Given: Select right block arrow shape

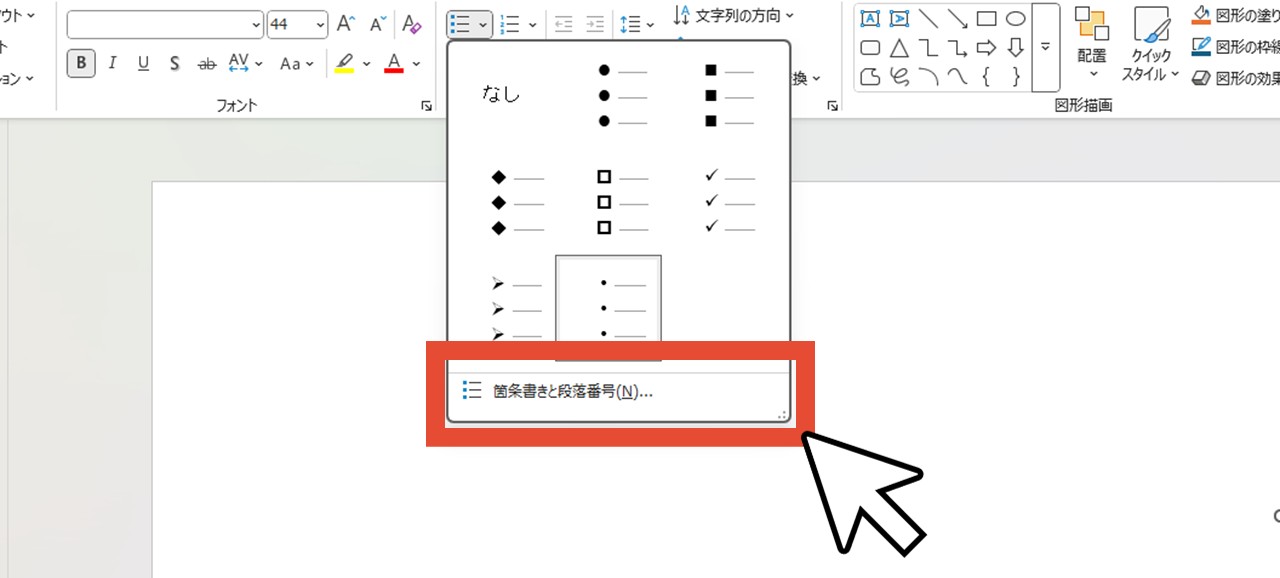Looking at the screenshot, I should pyautogui.click(x=986, y=47).
